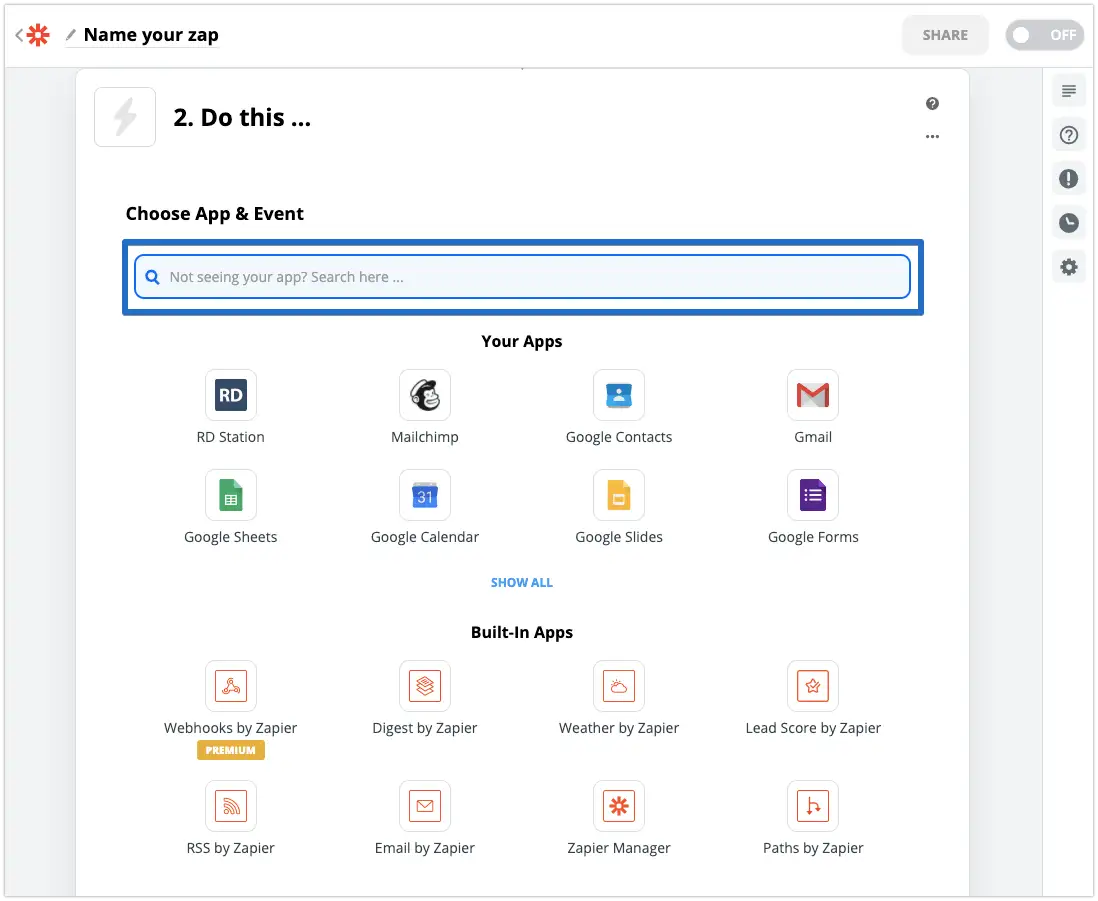Click the PREMIUM badge under Webhooks
Screen dimensions: 1098x901
tap(230, 750)
